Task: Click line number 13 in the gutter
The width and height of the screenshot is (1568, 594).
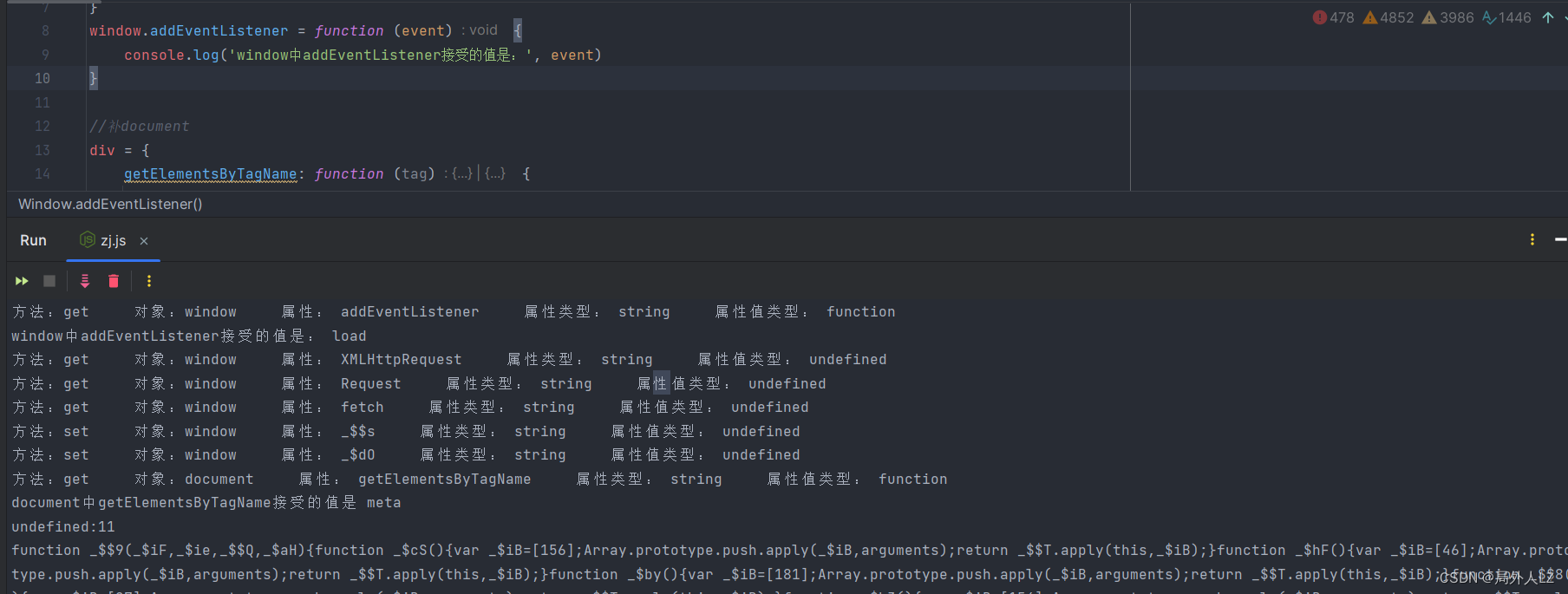Action: pos(42,150)
